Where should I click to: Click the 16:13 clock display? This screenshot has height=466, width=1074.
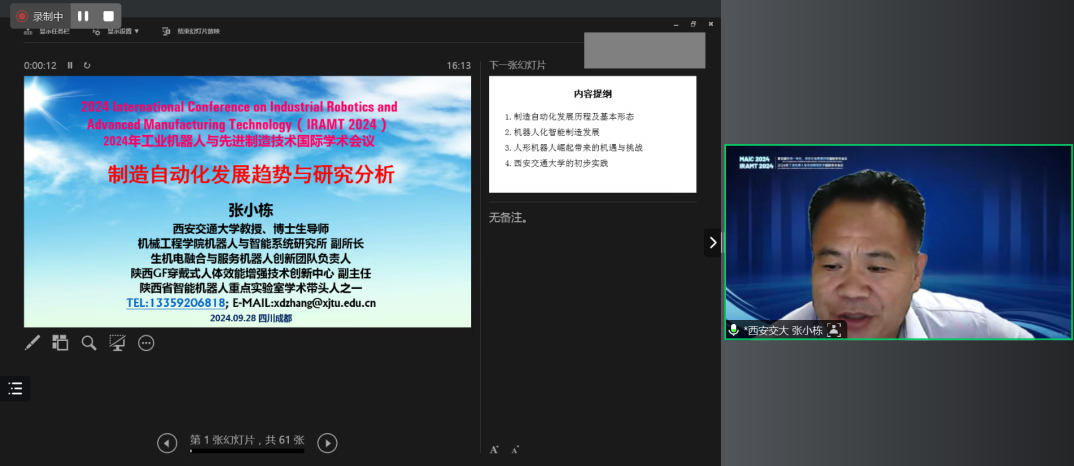[459, 66]
